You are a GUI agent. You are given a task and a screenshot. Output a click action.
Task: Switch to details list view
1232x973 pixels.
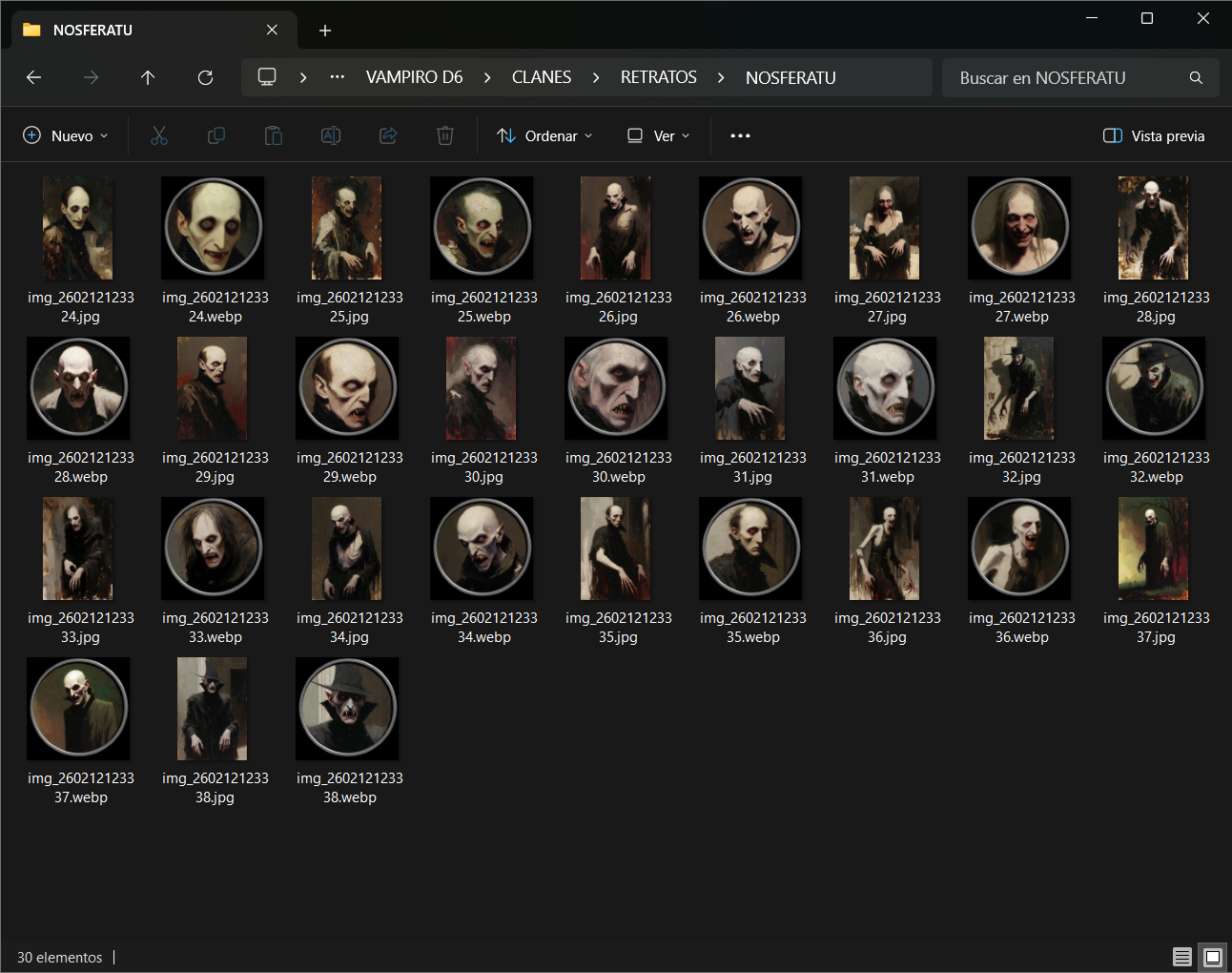tap(1182, 957)
